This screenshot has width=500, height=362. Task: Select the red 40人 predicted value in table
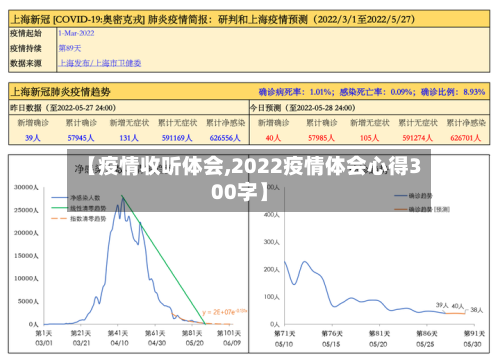point(273,138)
